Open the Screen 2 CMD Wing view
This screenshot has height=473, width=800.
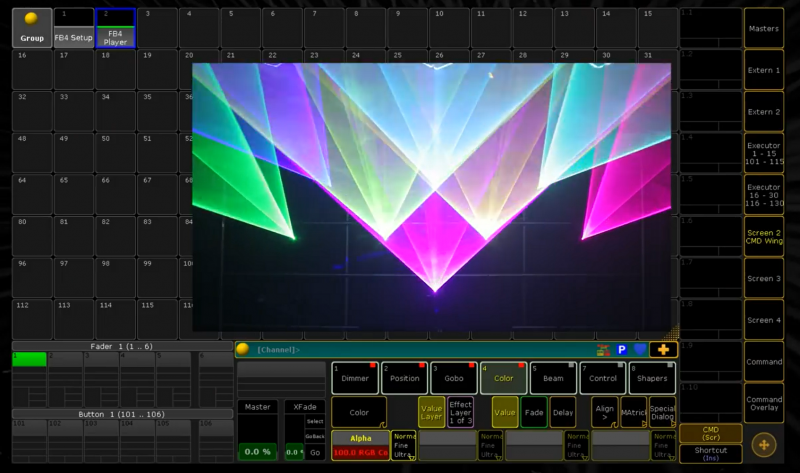pos(764,236)
